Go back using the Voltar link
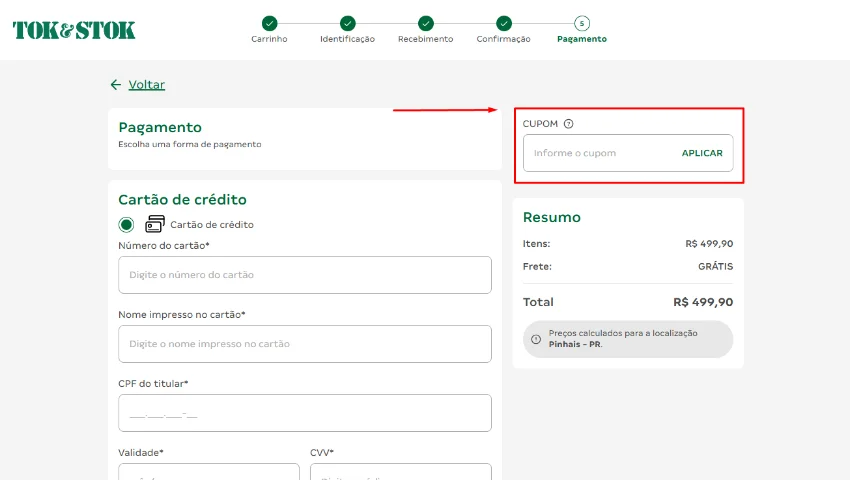 146,85
